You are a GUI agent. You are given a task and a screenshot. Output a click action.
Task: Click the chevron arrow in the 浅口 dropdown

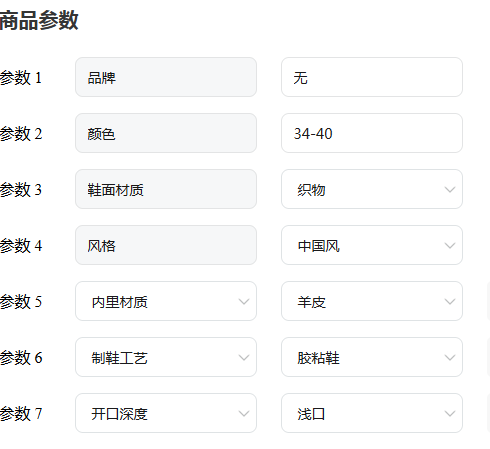(450, 414)
